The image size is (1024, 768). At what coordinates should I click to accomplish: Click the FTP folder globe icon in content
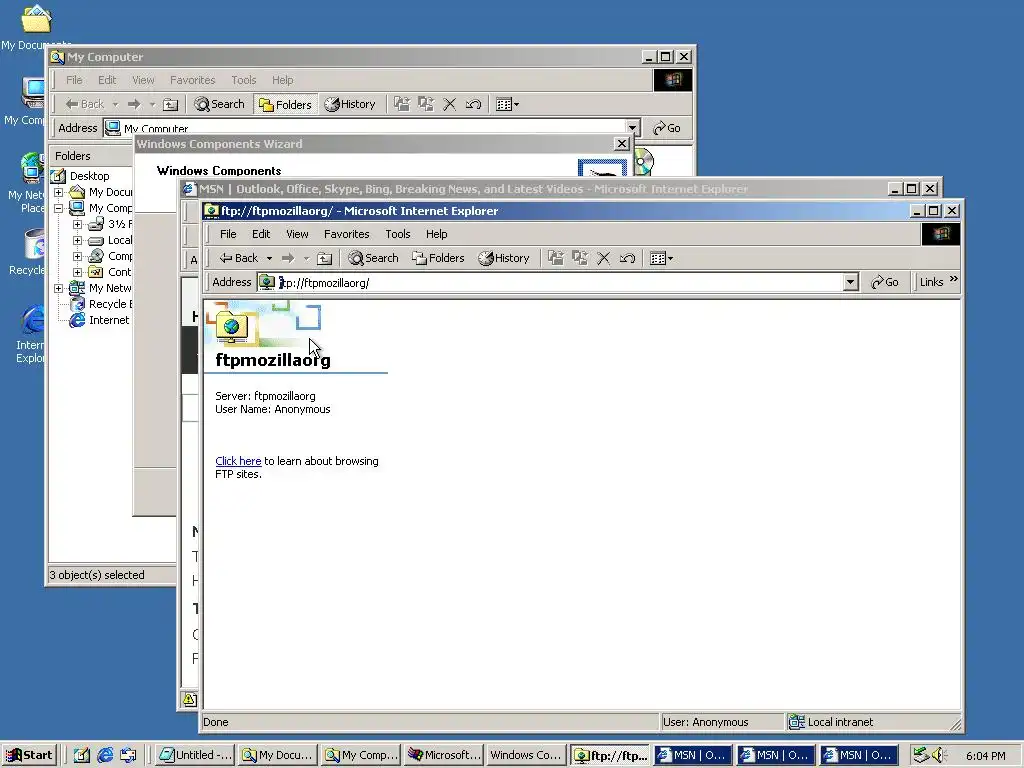point(231,327)
